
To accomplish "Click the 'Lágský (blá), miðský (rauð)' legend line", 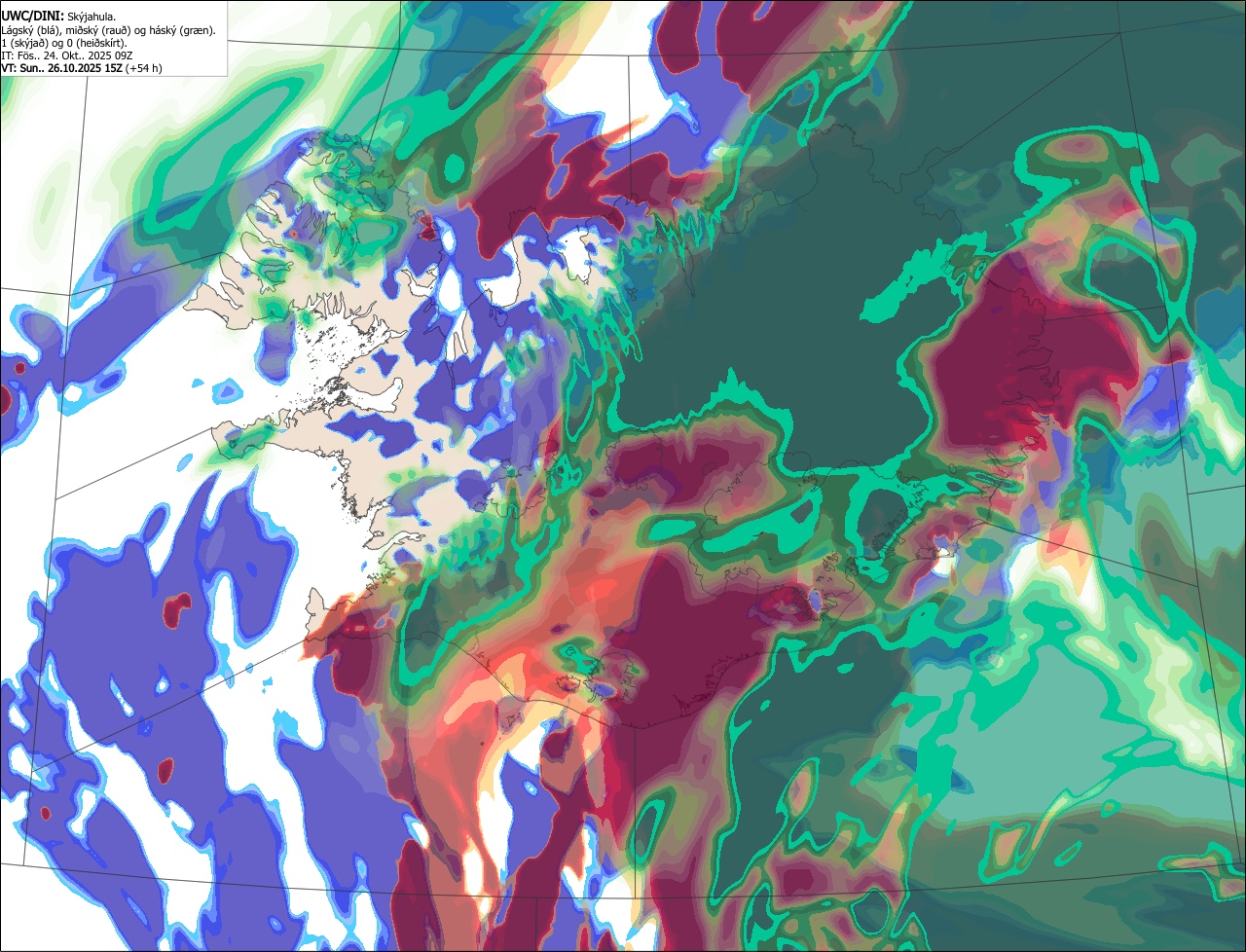I will 109,30.
